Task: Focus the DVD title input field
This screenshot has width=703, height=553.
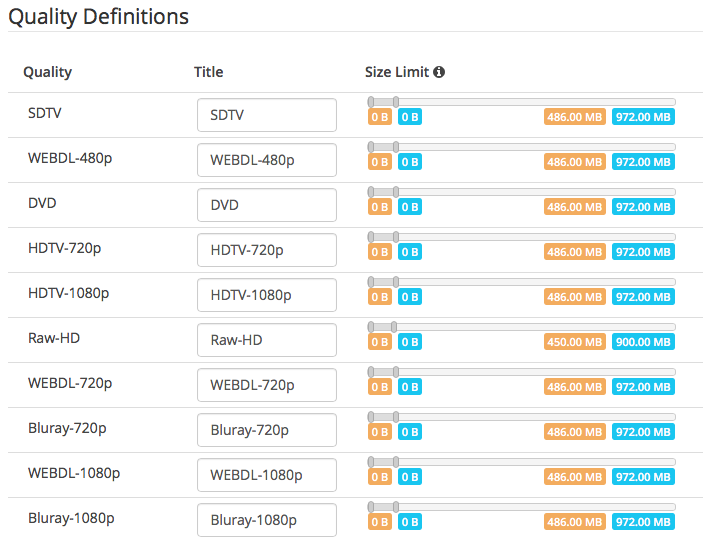Action: 266,205
